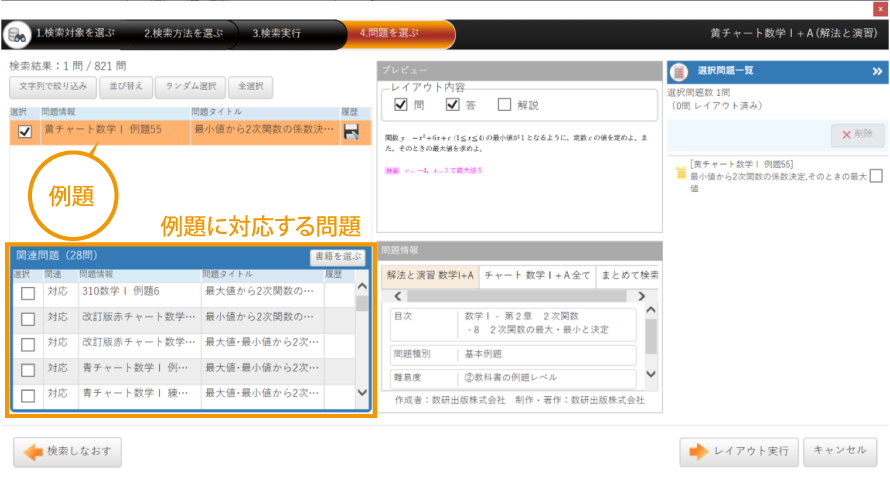Check the 青チャート数学Ⅰ 練… row box
This screenshot has width=890, height=487.
28,396
